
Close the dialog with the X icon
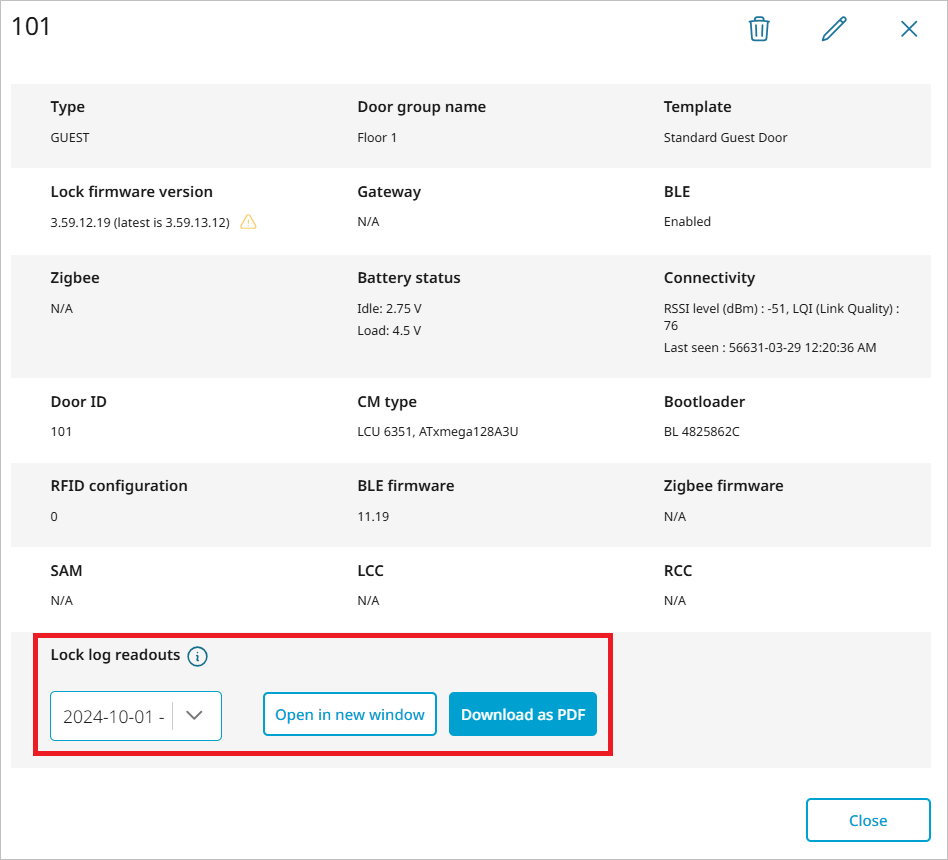(909, 29)
